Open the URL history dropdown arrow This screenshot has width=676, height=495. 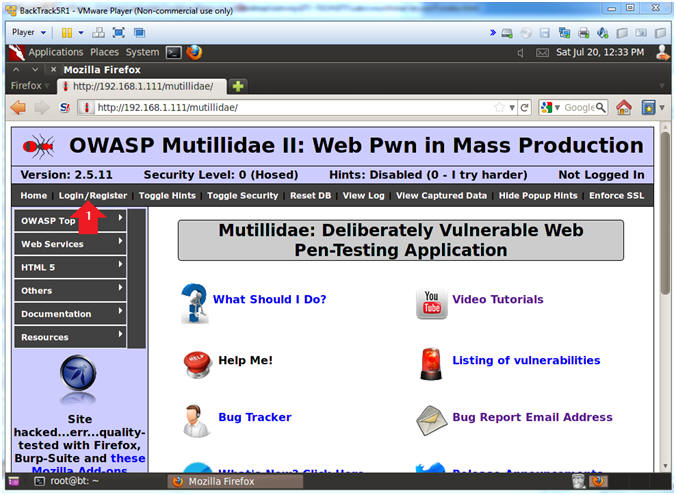point(512,107)
